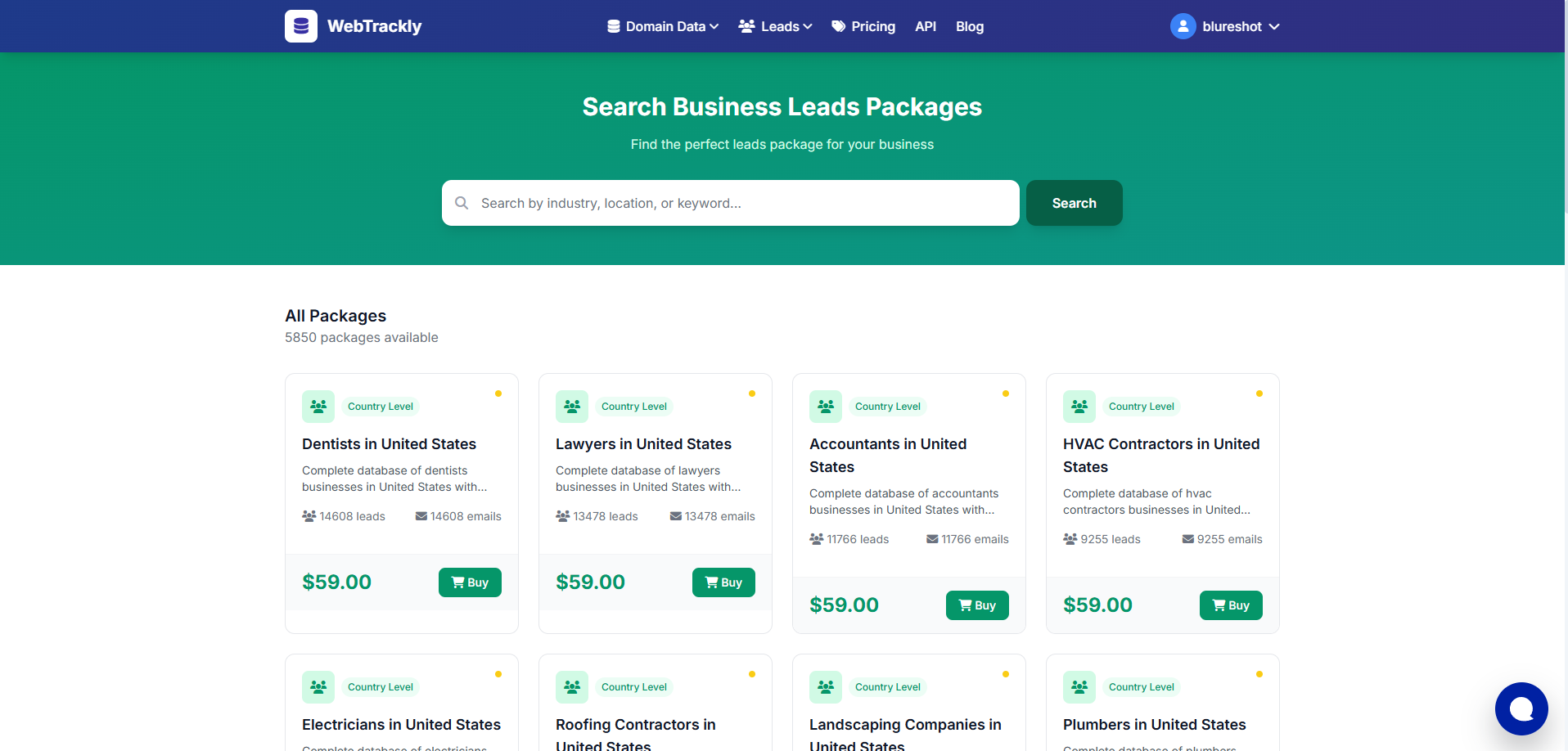1568x751 pixels.
Task: Click Country Level tag on Lawyers card
Action: 634,407
